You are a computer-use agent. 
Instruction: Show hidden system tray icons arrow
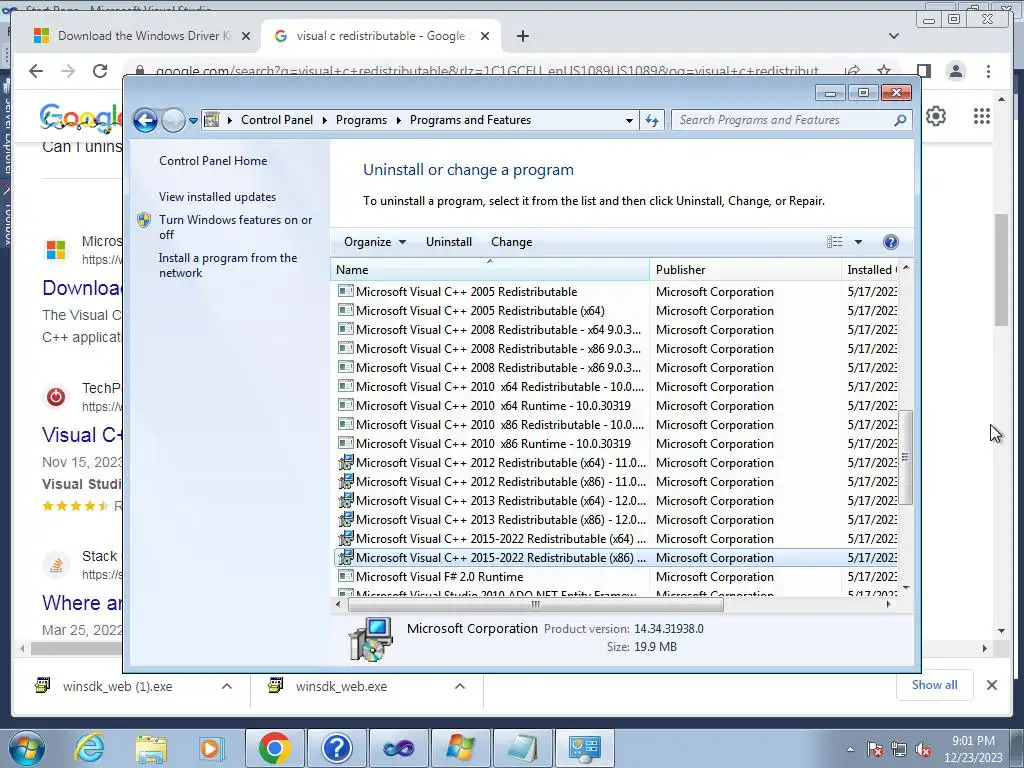(x=850, y=749)
